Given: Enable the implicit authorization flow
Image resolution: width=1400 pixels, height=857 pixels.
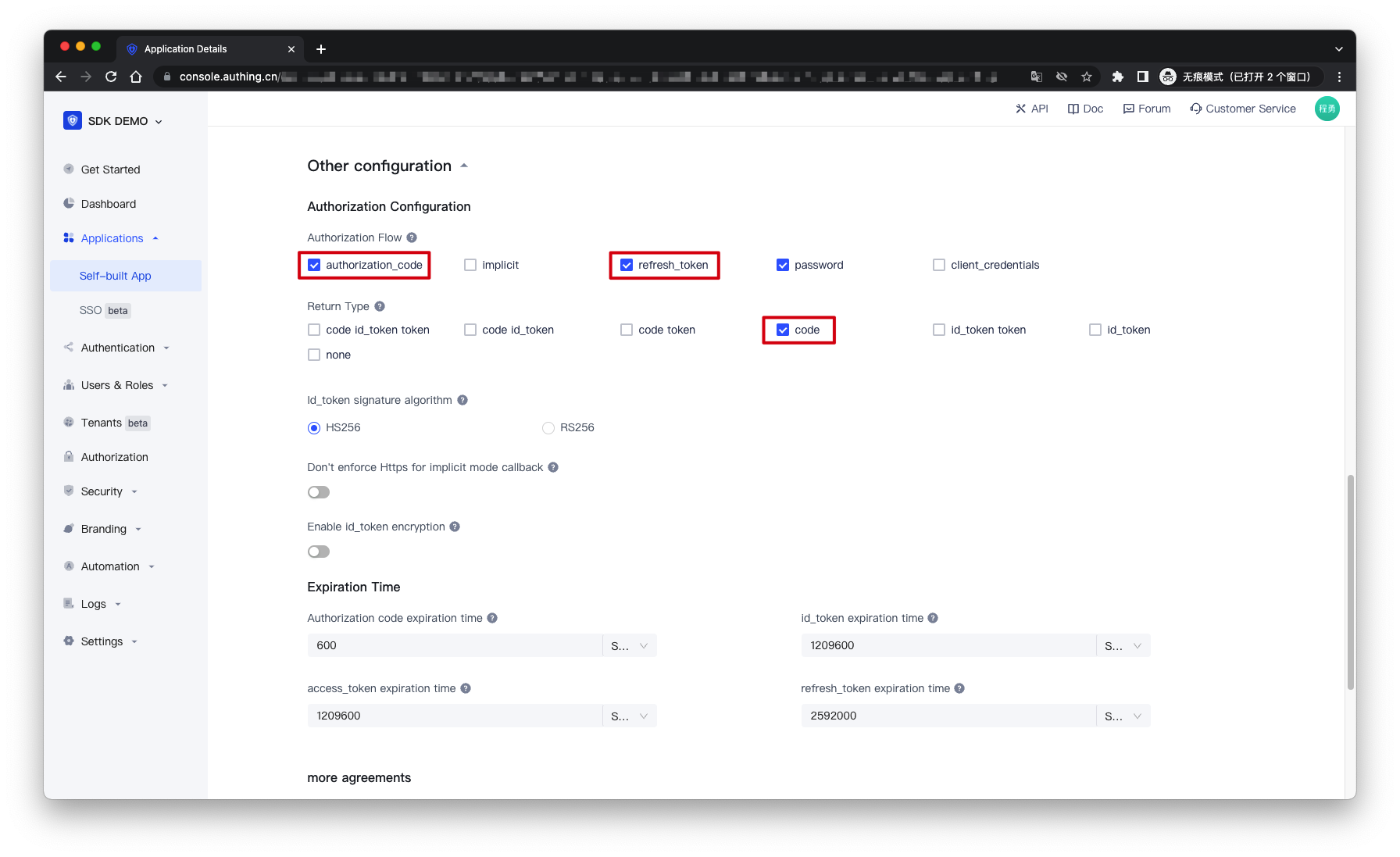Looking at the screenshot, I should [470, 265].
